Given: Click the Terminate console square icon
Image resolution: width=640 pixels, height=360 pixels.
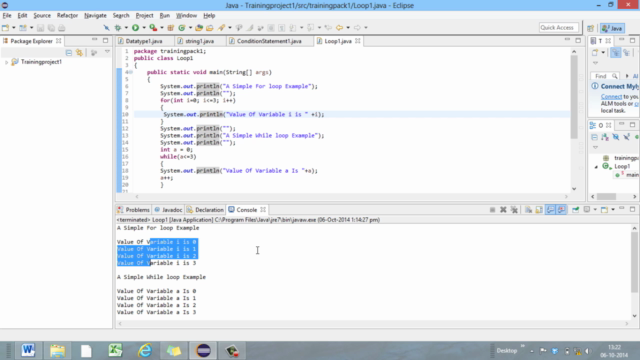Looking at the screenshot, I should [x=493, y=210].
